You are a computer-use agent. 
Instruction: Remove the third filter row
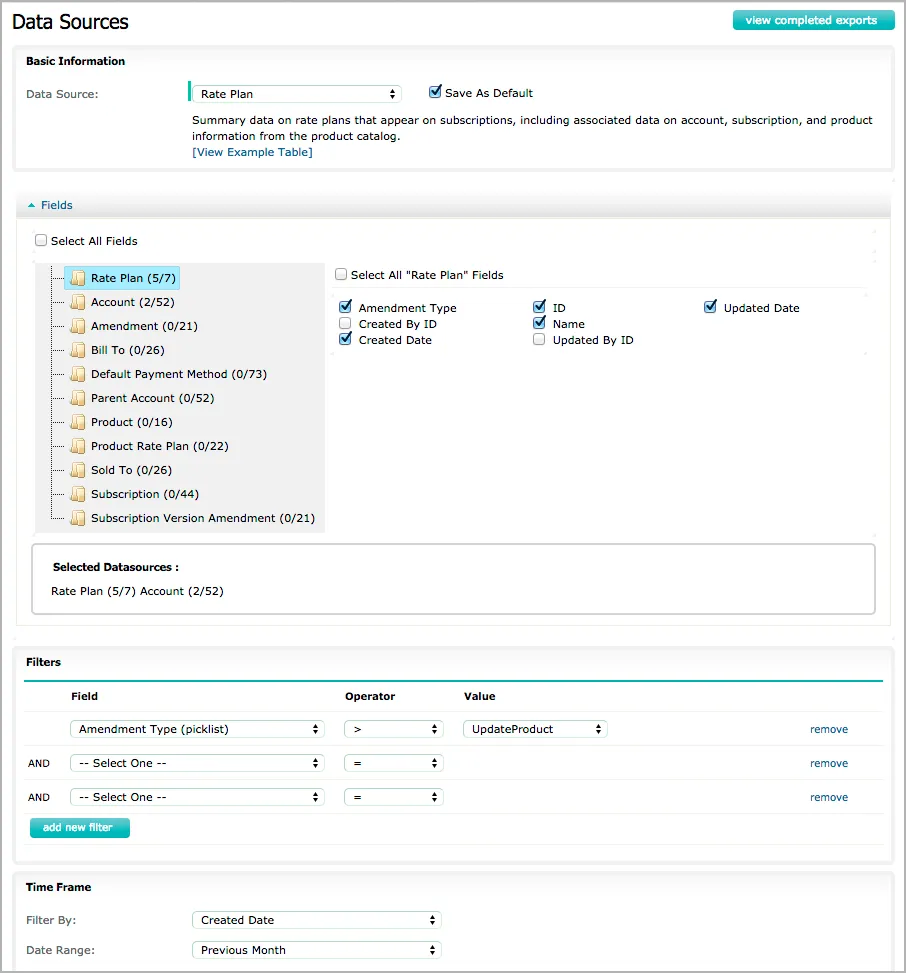tap(828, 797)
